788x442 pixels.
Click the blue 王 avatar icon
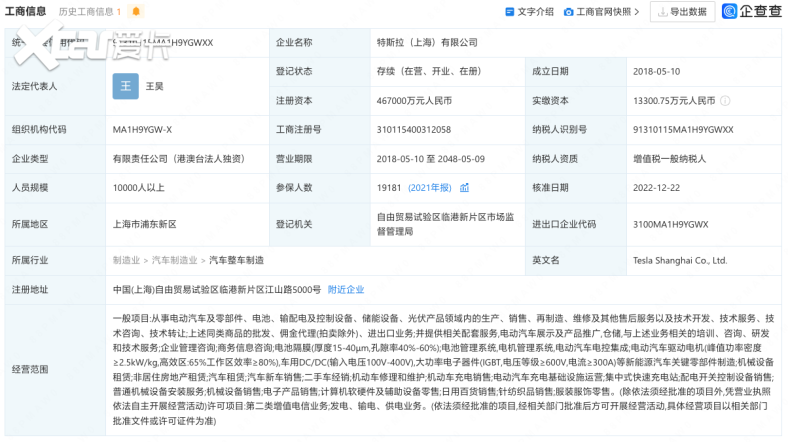click(126, 86)
